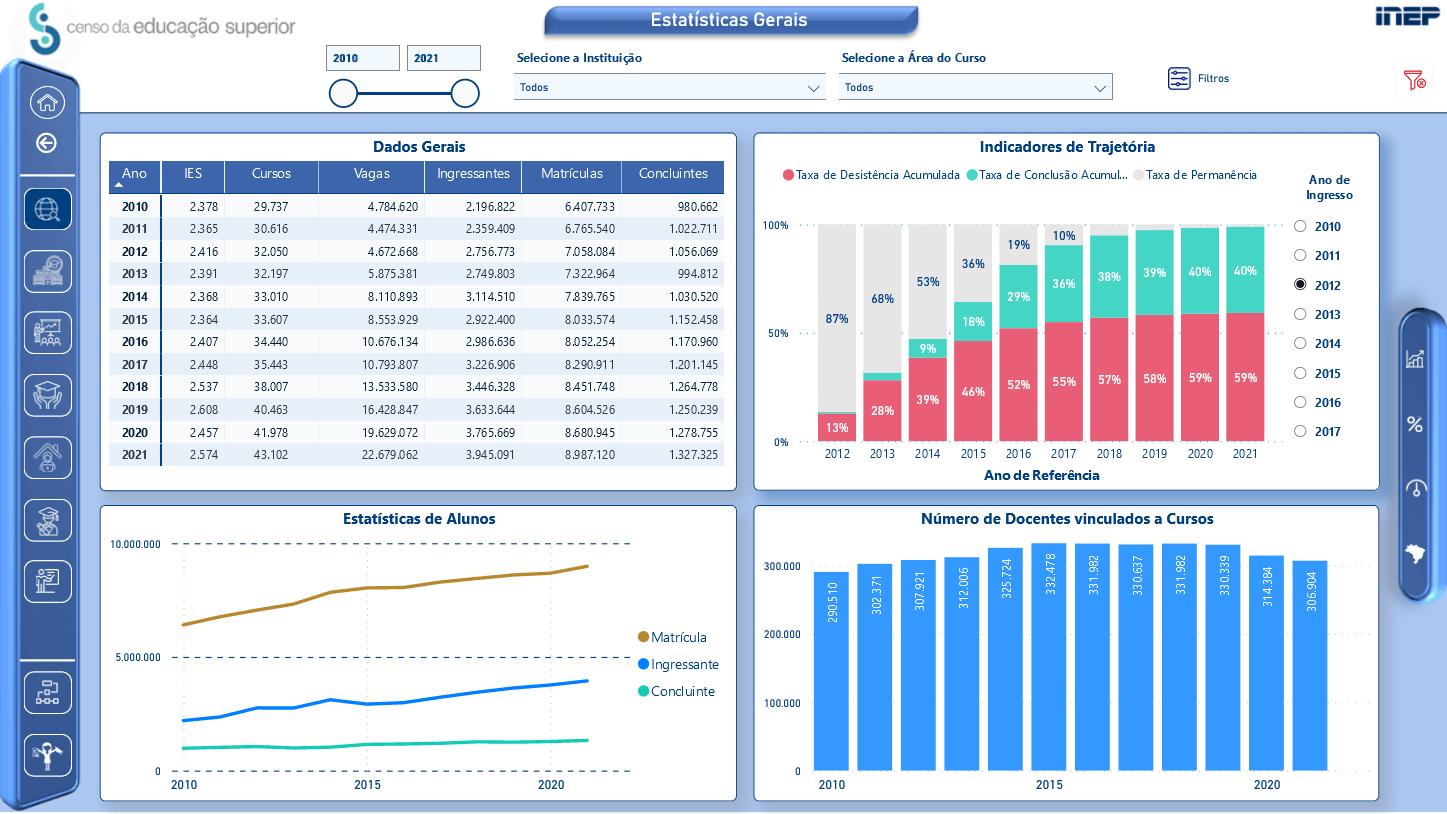
Task: Sort the table by Ano column header
Action: (134, 174)
